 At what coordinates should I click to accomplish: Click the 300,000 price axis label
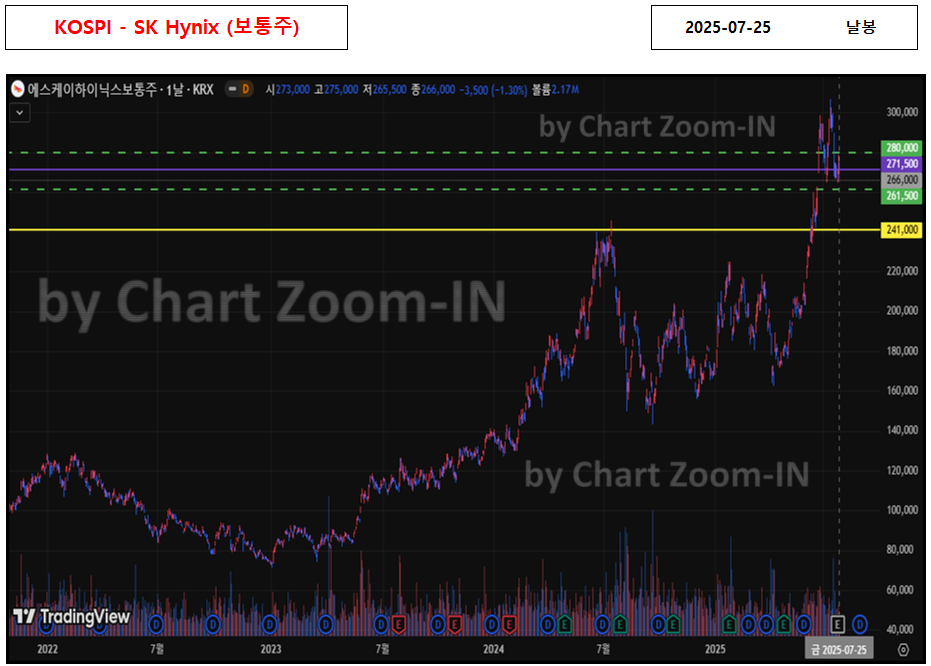click(902, 112)
